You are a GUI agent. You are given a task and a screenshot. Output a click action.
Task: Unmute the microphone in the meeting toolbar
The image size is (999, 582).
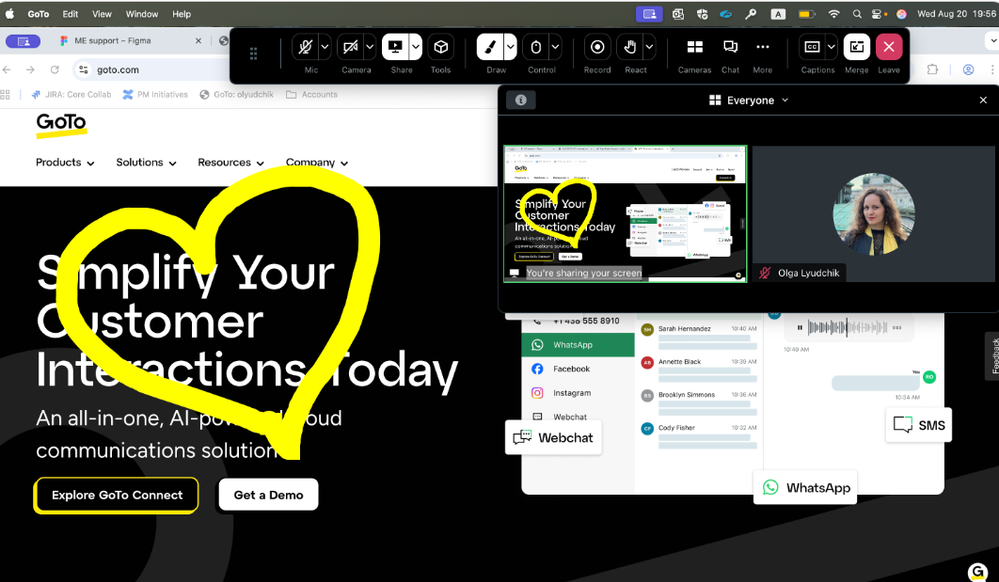click(x=305, y=47)
